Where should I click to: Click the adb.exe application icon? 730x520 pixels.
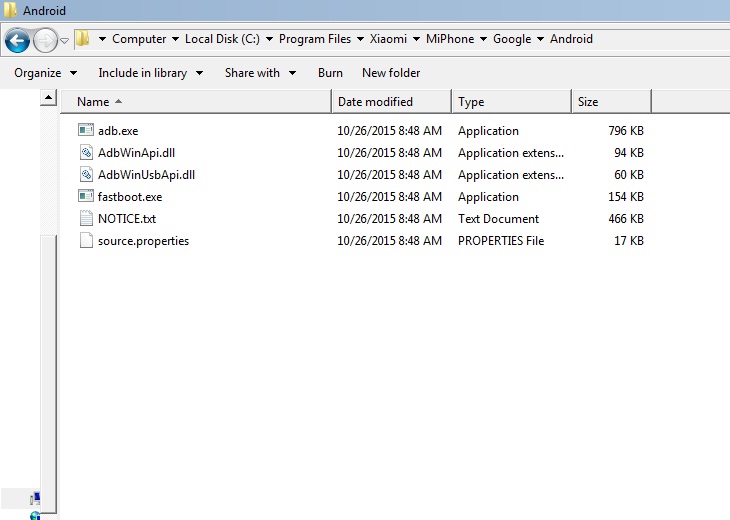[86, 130]
